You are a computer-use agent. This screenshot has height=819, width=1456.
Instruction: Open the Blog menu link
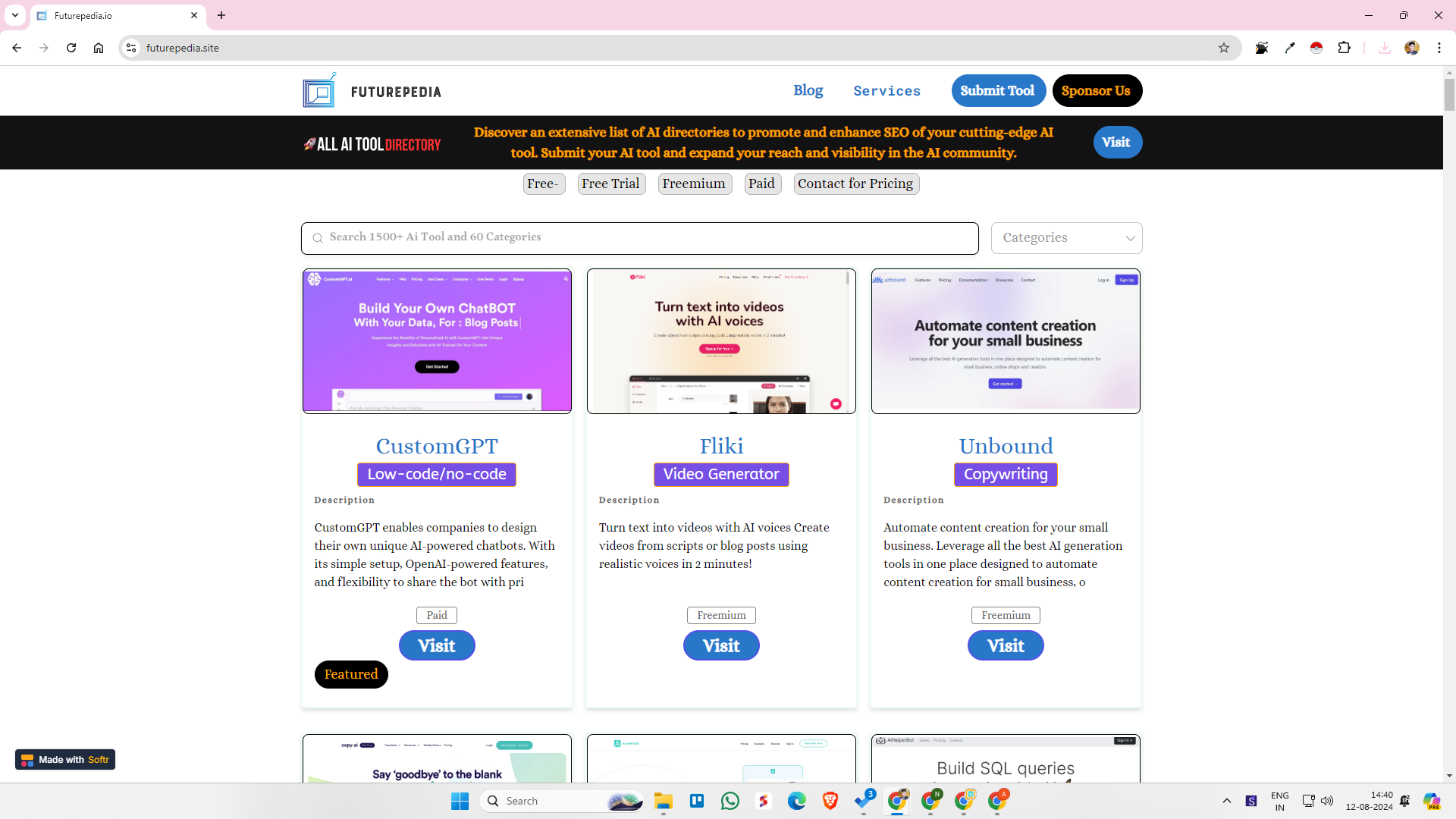click(x=808, y=90)
